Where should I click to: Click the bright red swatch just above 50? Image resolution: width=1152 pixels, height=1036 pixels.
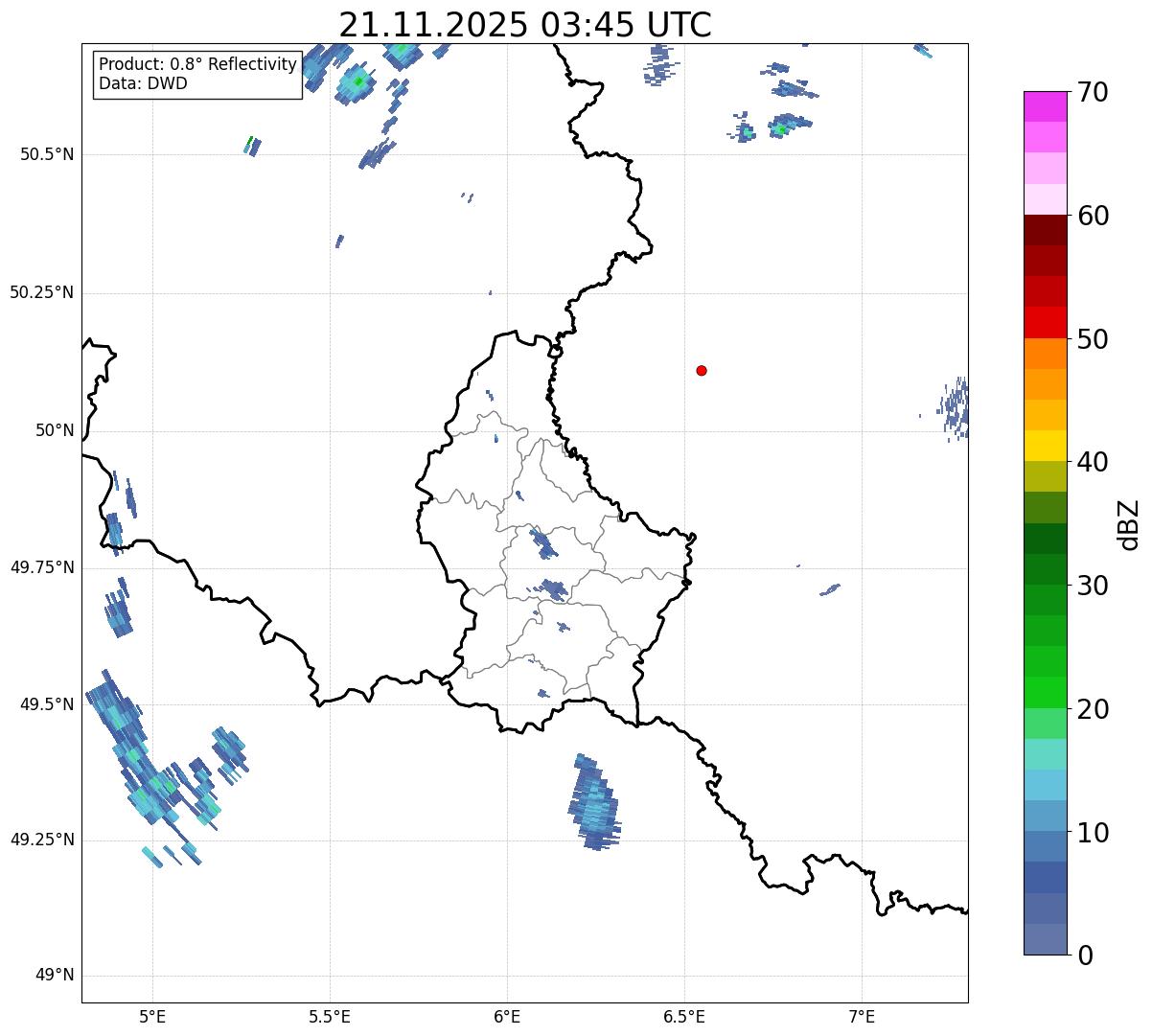pyautogui.click(x=1045, y=322)
